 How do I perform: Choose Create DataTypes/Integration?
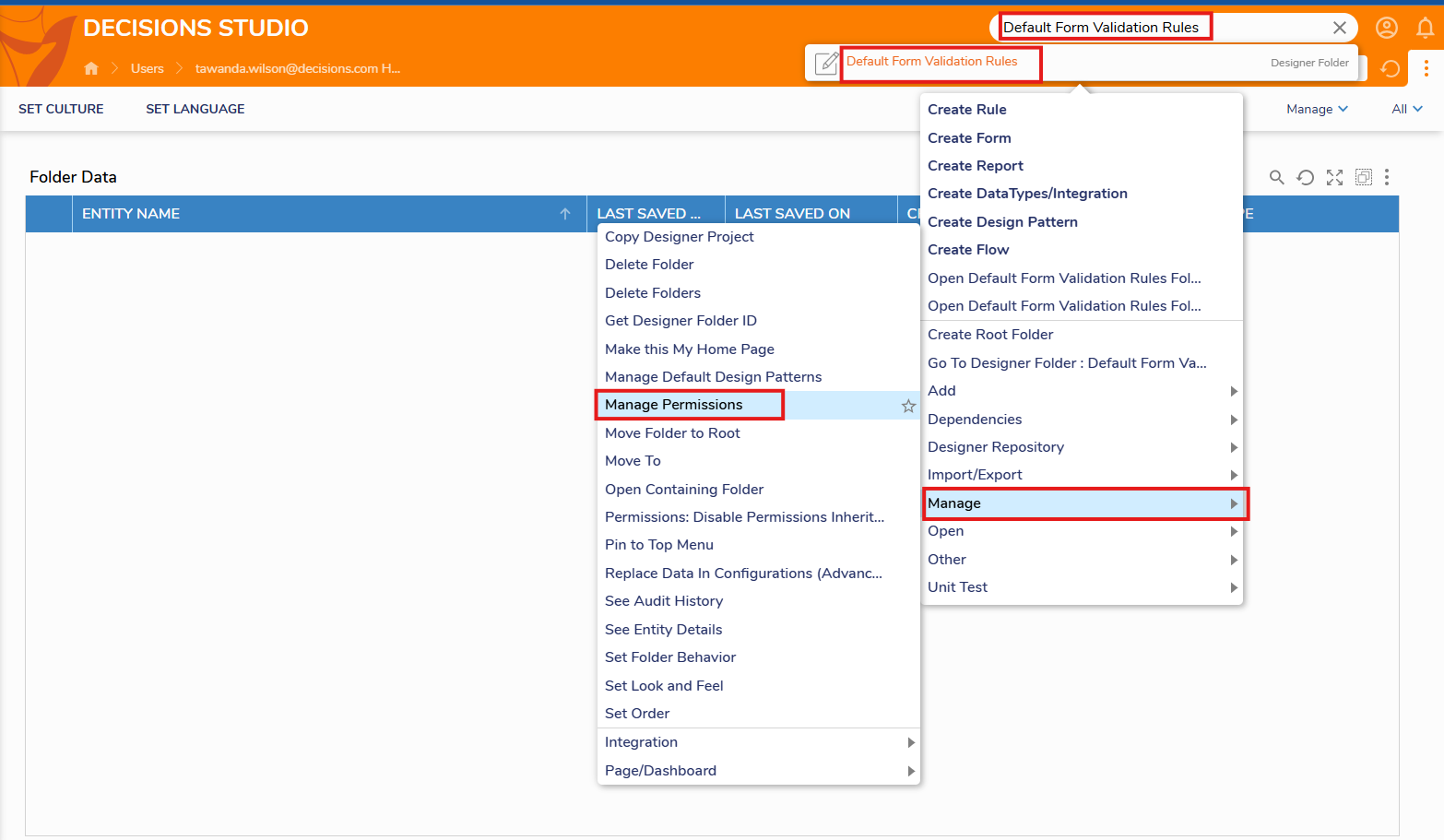pos(1027,194)
